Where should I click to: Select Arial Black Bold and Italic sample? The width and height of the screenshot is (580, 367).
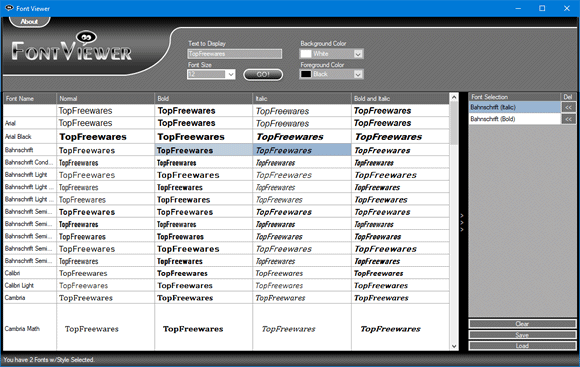(x=400, y=137)
